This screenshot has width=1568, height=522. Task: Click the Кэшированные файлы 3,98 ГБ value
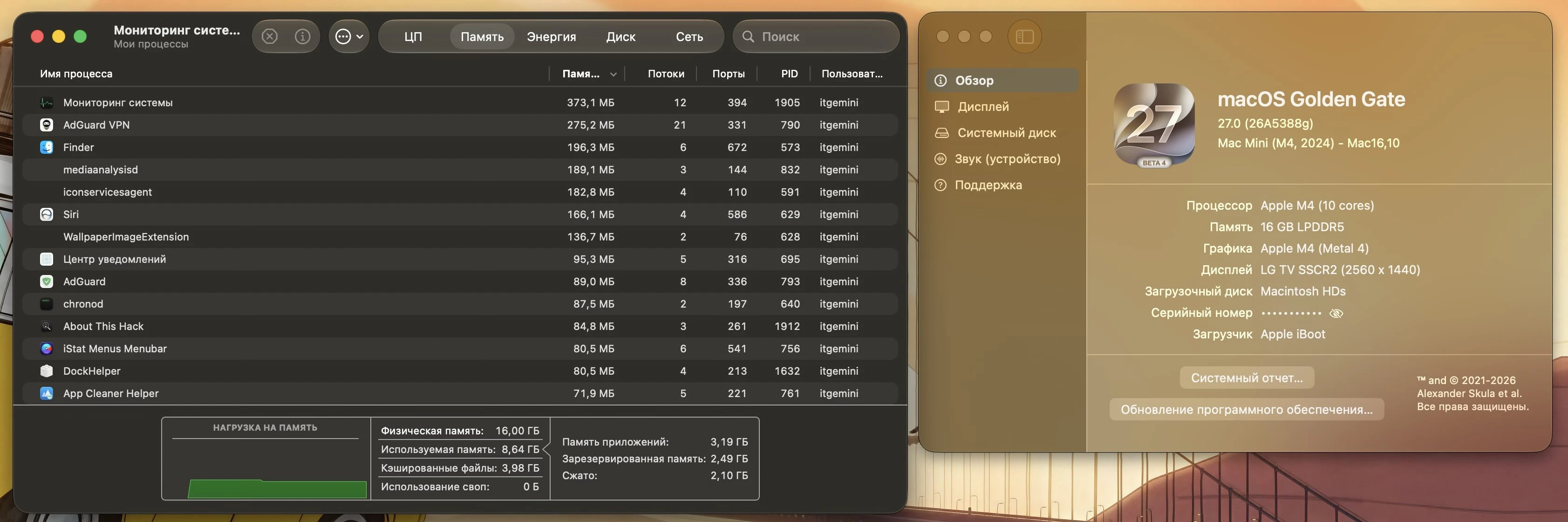tap(520, 468)
